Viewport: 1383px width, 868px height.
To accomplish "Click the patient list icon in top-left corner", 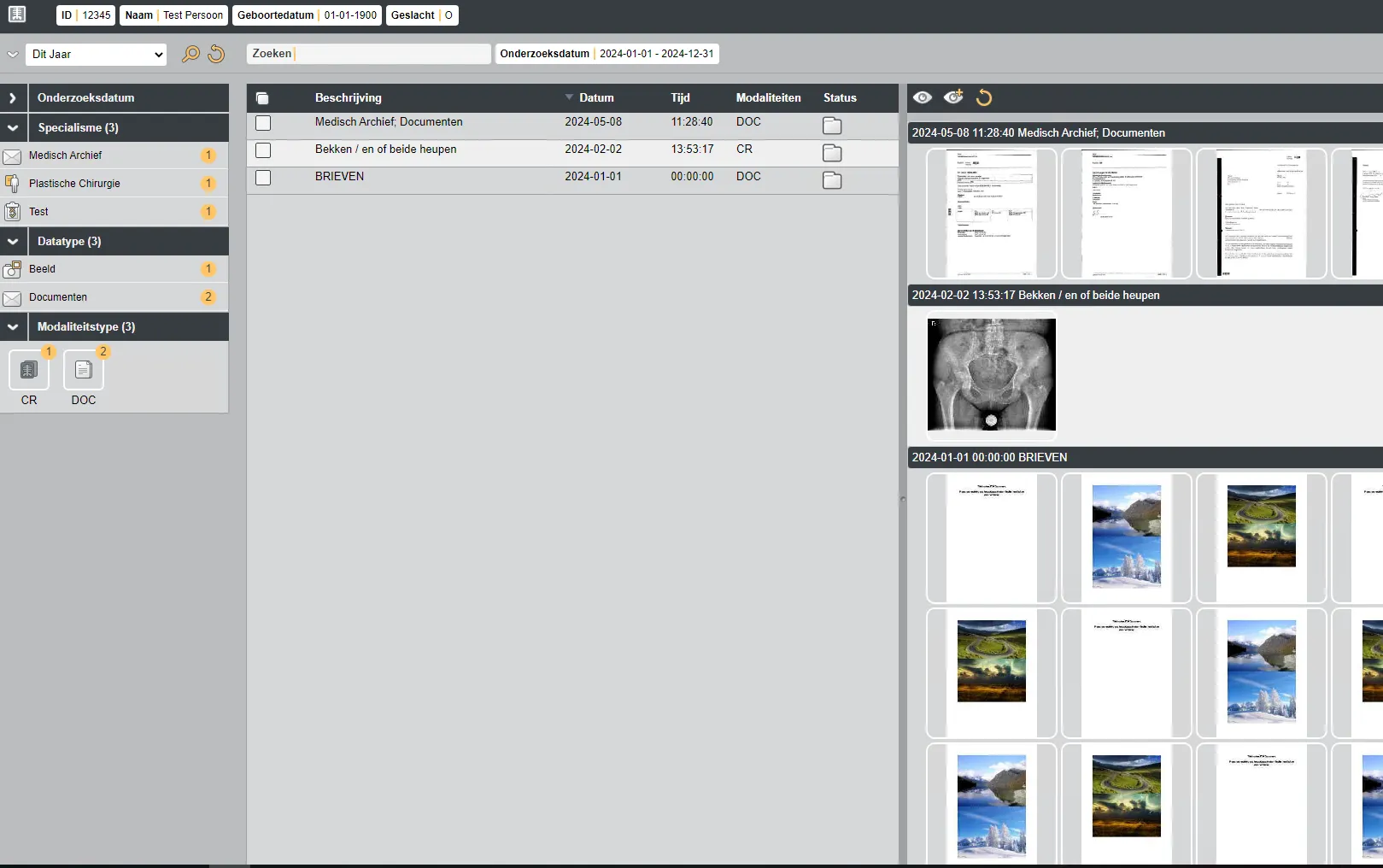I will click(x=17, y=15).
